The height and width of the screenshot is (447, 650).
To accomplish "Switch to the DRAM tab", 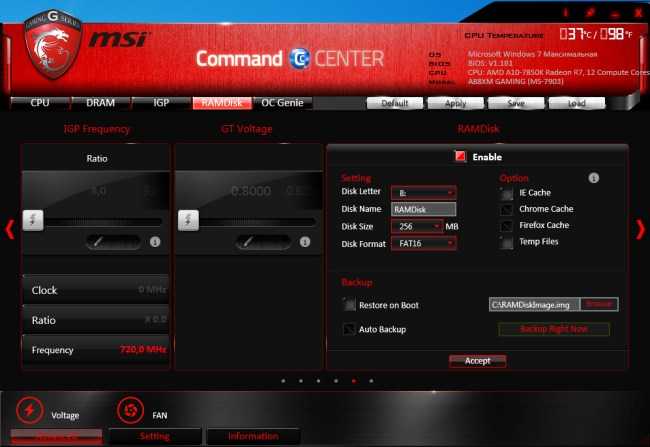I will [x=100, y=103].
